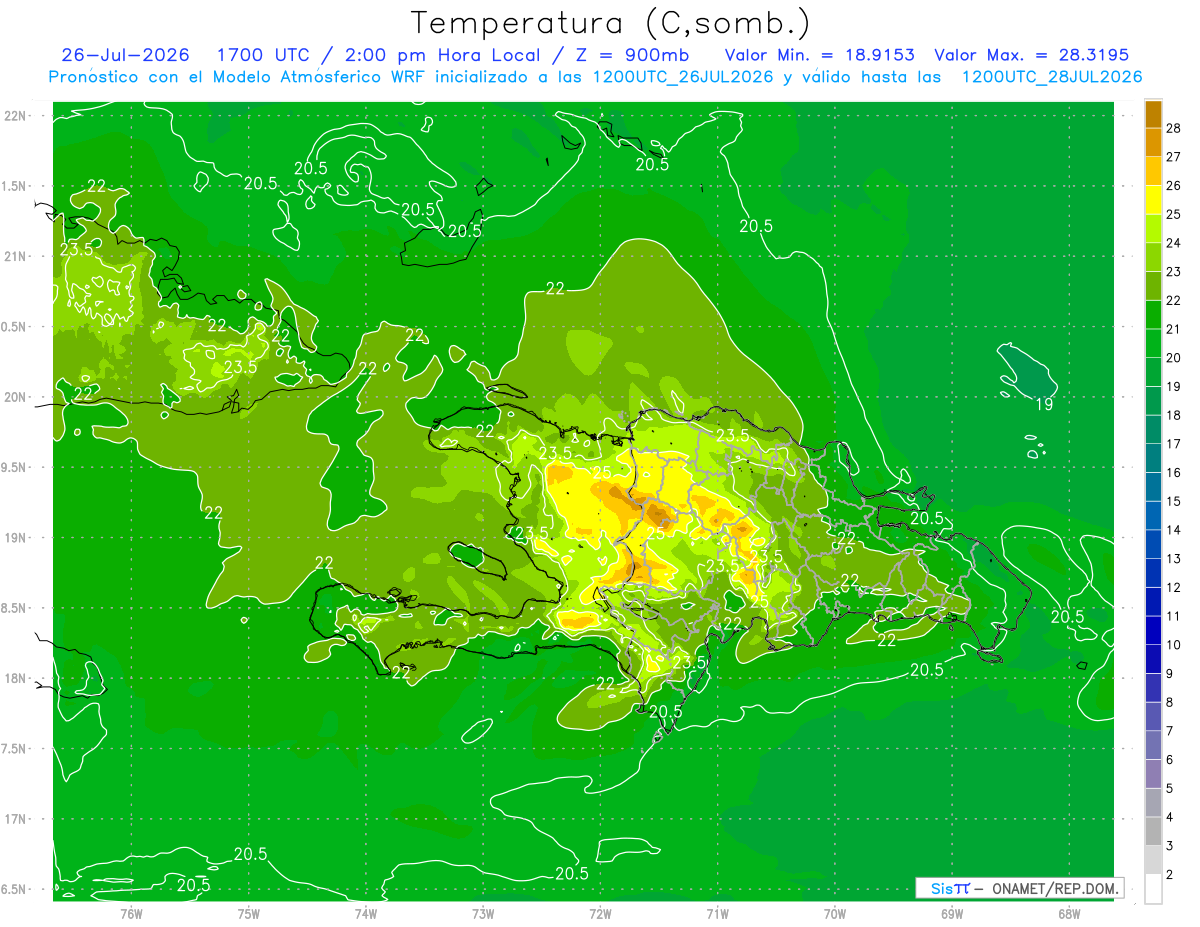Click the '19N' latitude axis label
This screenshot has width=1200, height=927.
tap(16, 538)
